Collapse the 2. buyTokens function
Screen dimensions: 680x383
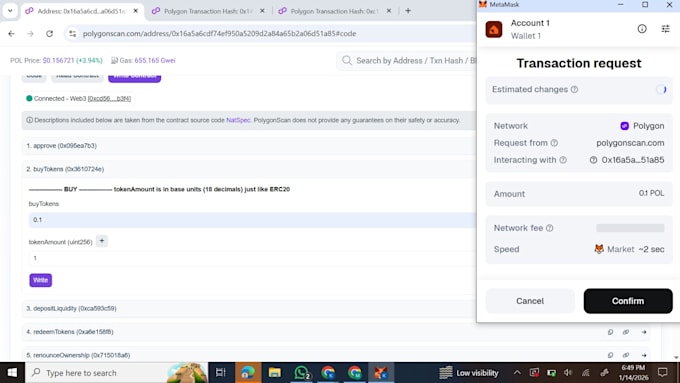point(249,169)
